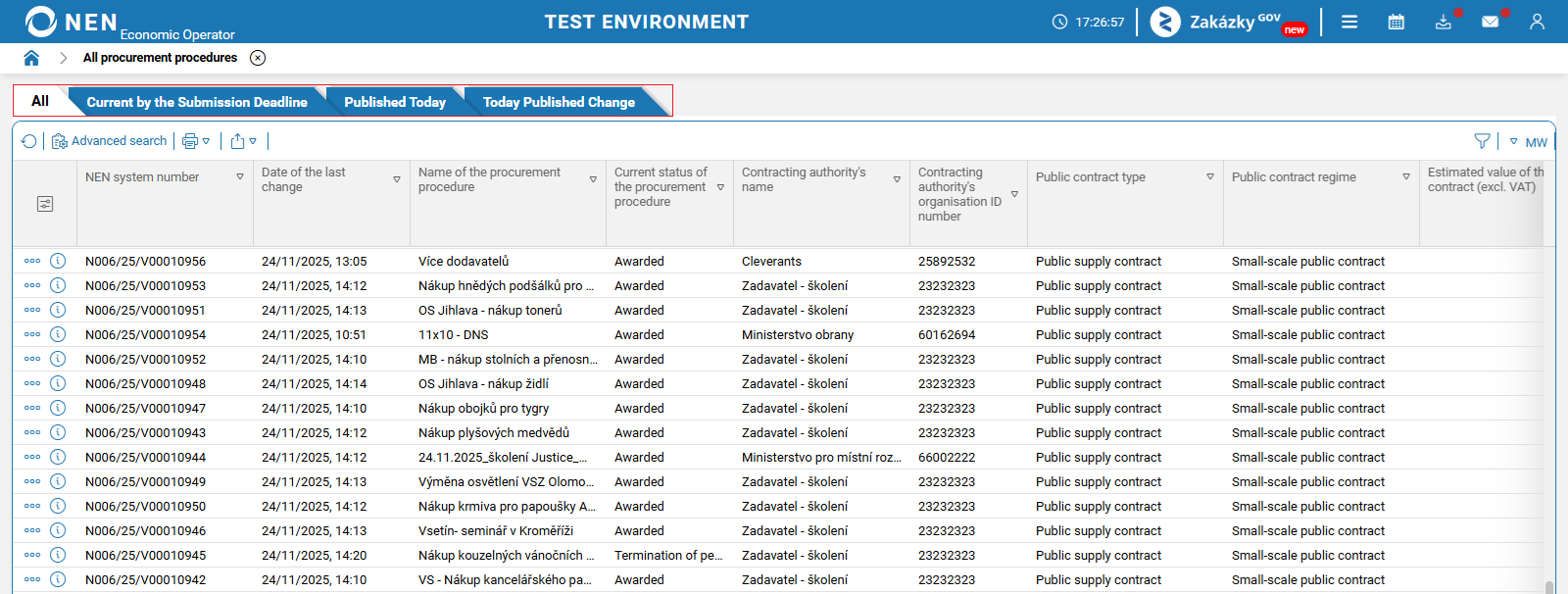Open the export options dropdown

click(243, 141)
